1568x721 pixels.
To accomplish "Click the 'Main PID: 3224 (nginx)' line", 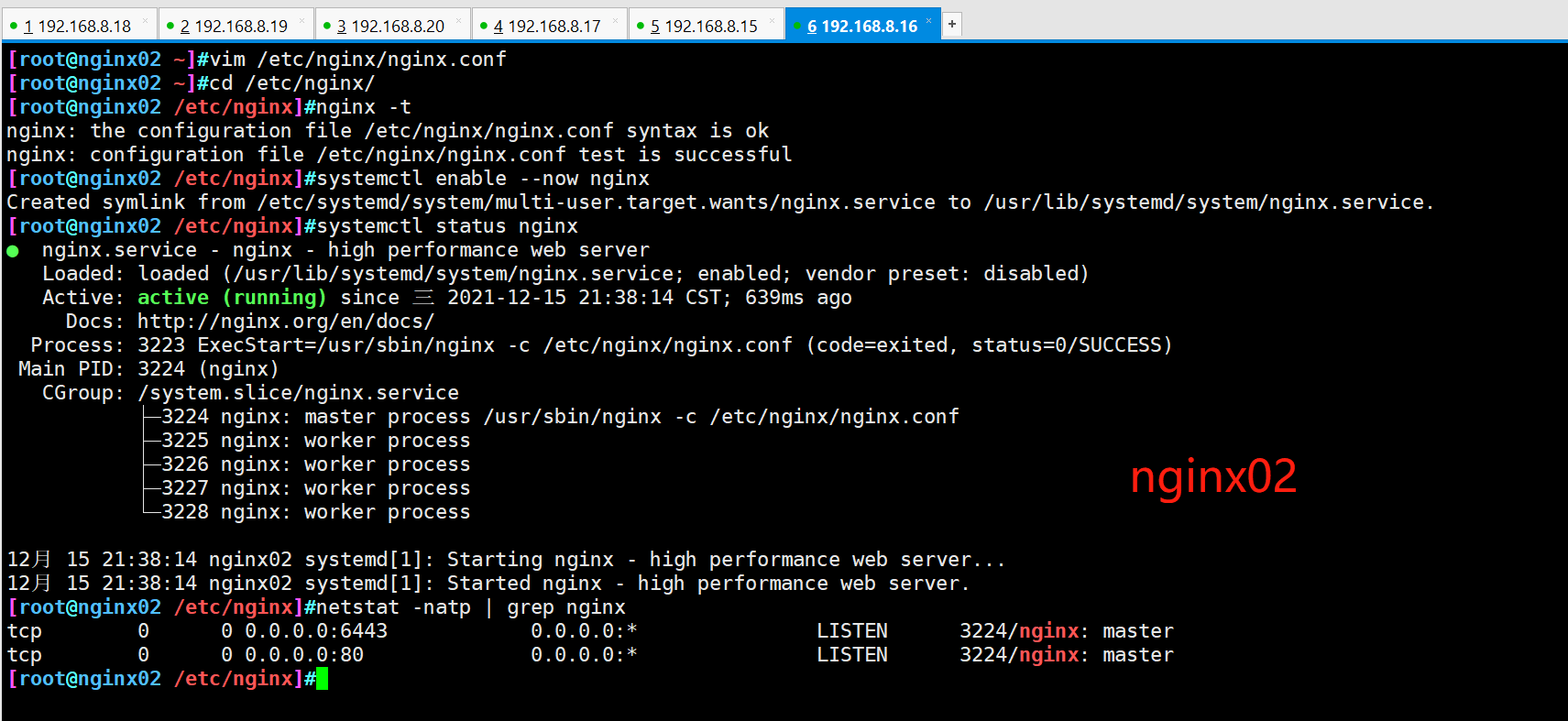I will pyautogui.click(x=148, y=369).
